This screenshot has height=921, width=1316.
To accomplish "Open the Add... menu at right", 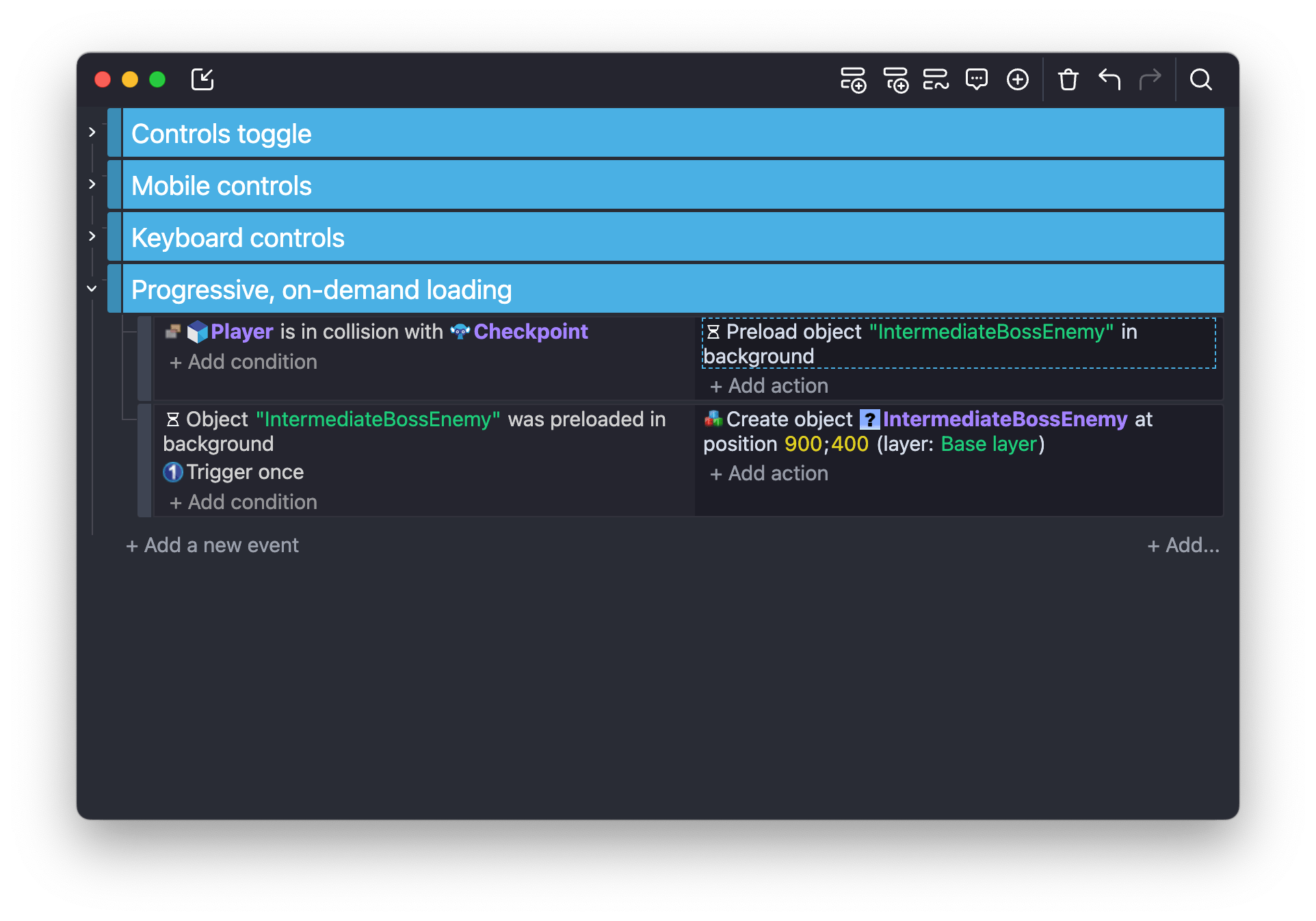I will [1183, 545].
